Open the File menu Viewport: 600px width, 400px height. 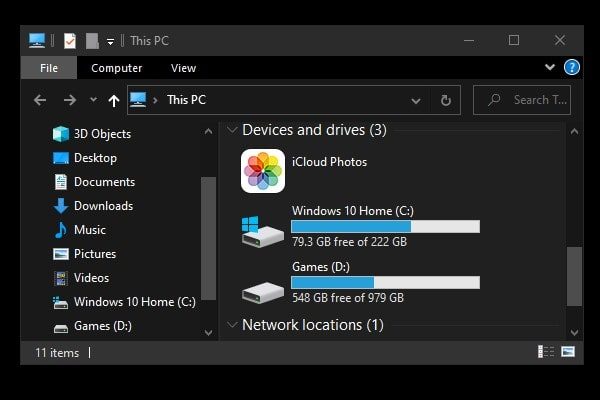click(49, 68)
